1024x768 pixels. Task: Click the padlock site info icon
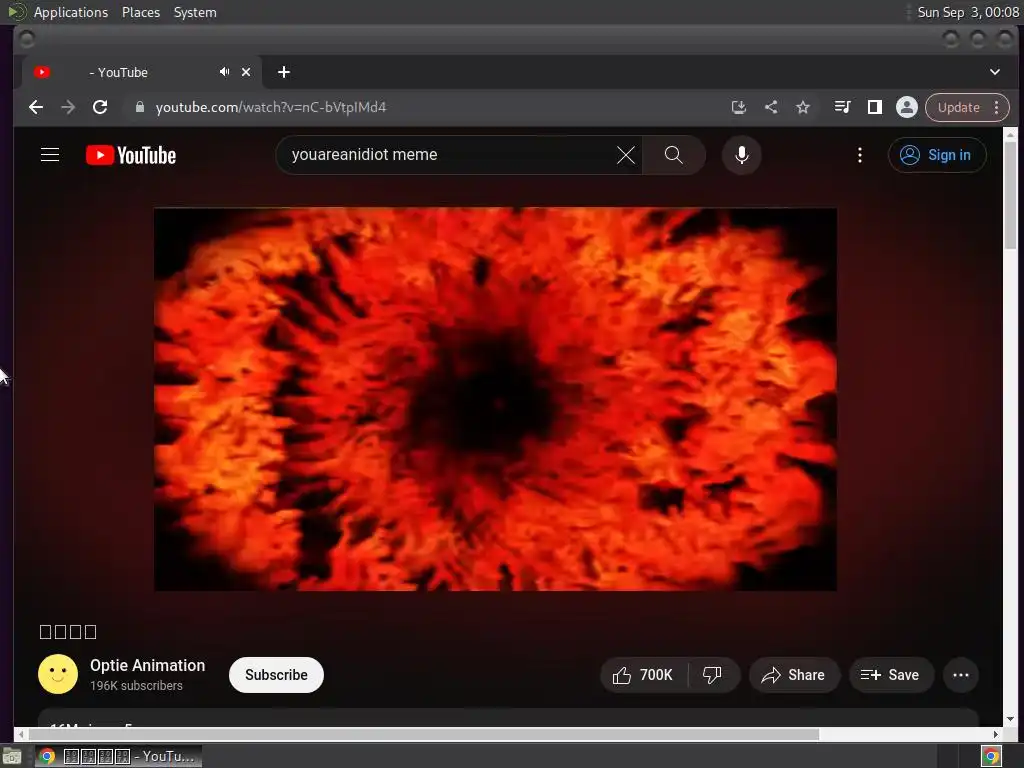pos(139,107)
